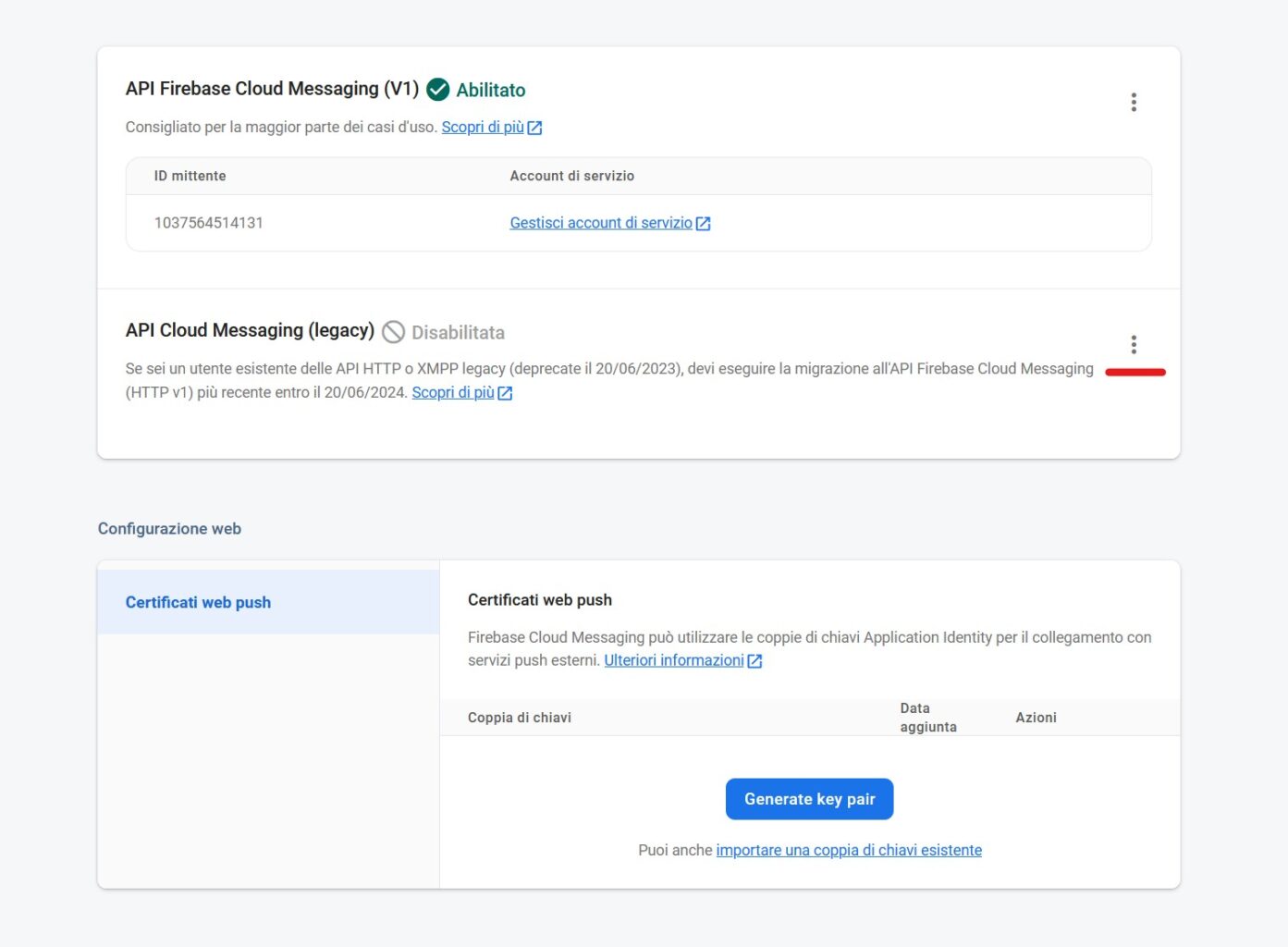Click the external link icon beside Ulteriori informazioni

pos(754,660)
